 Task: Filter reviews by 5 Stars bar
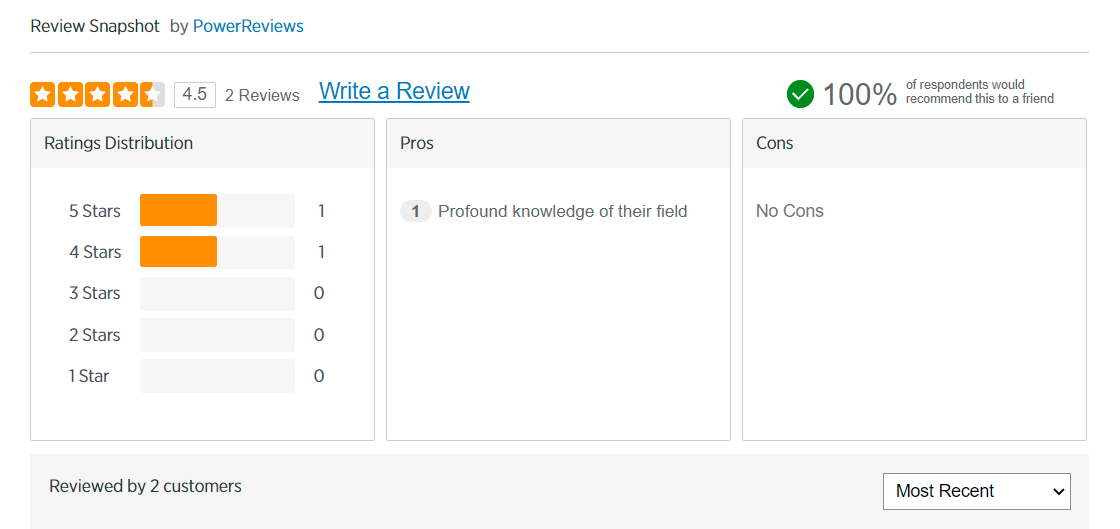click(x=217, y=211)
